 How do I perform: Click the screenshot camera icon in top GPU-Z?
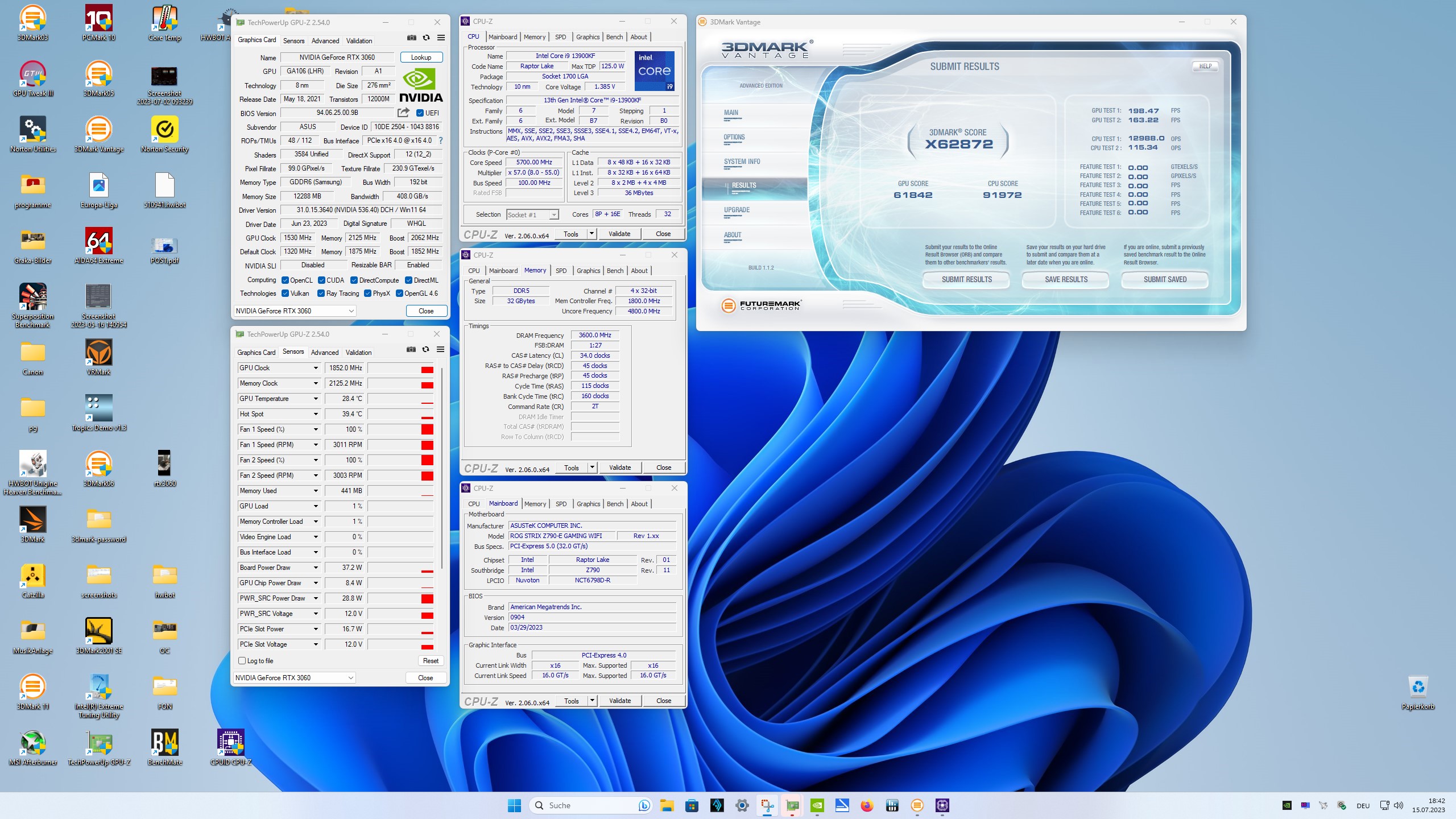point(411,38)
